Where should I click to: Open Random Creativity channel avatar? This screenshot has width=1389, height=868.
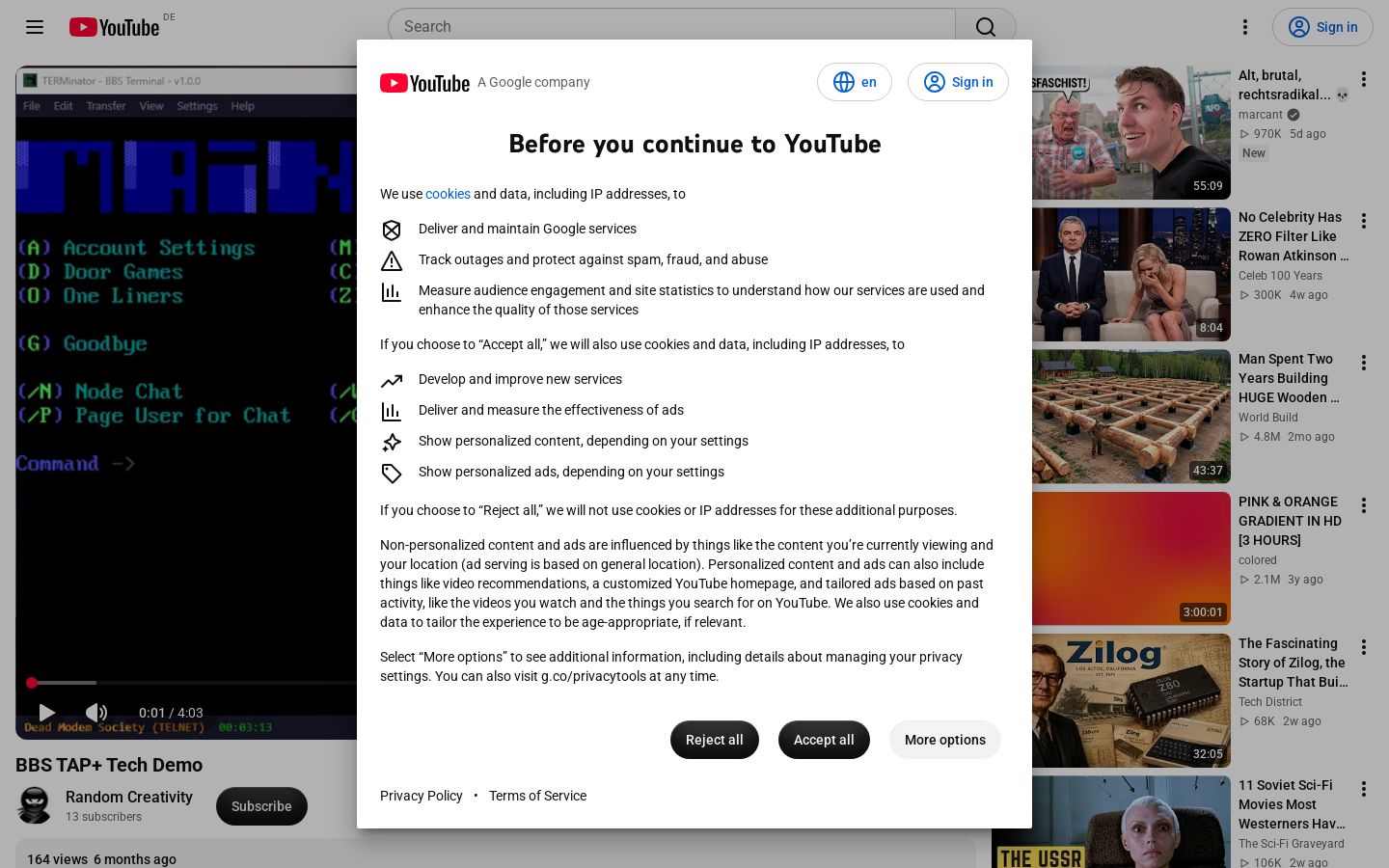[35, 805]
